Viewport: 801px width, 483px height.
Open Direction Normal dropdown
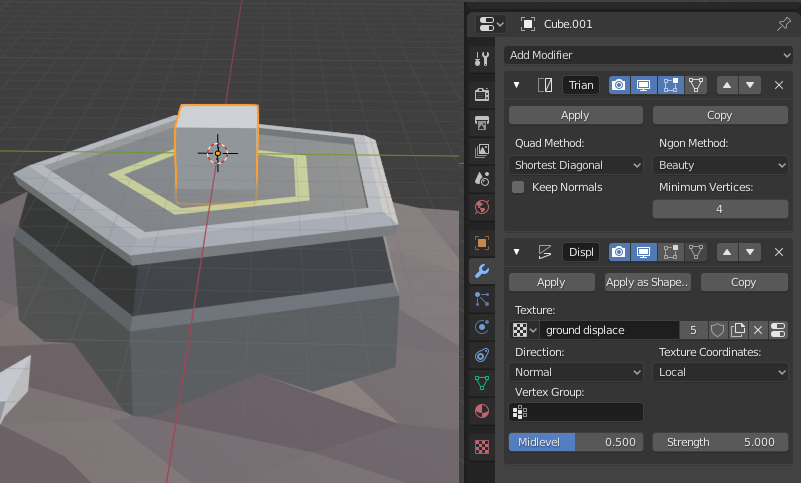click(576, 372)
